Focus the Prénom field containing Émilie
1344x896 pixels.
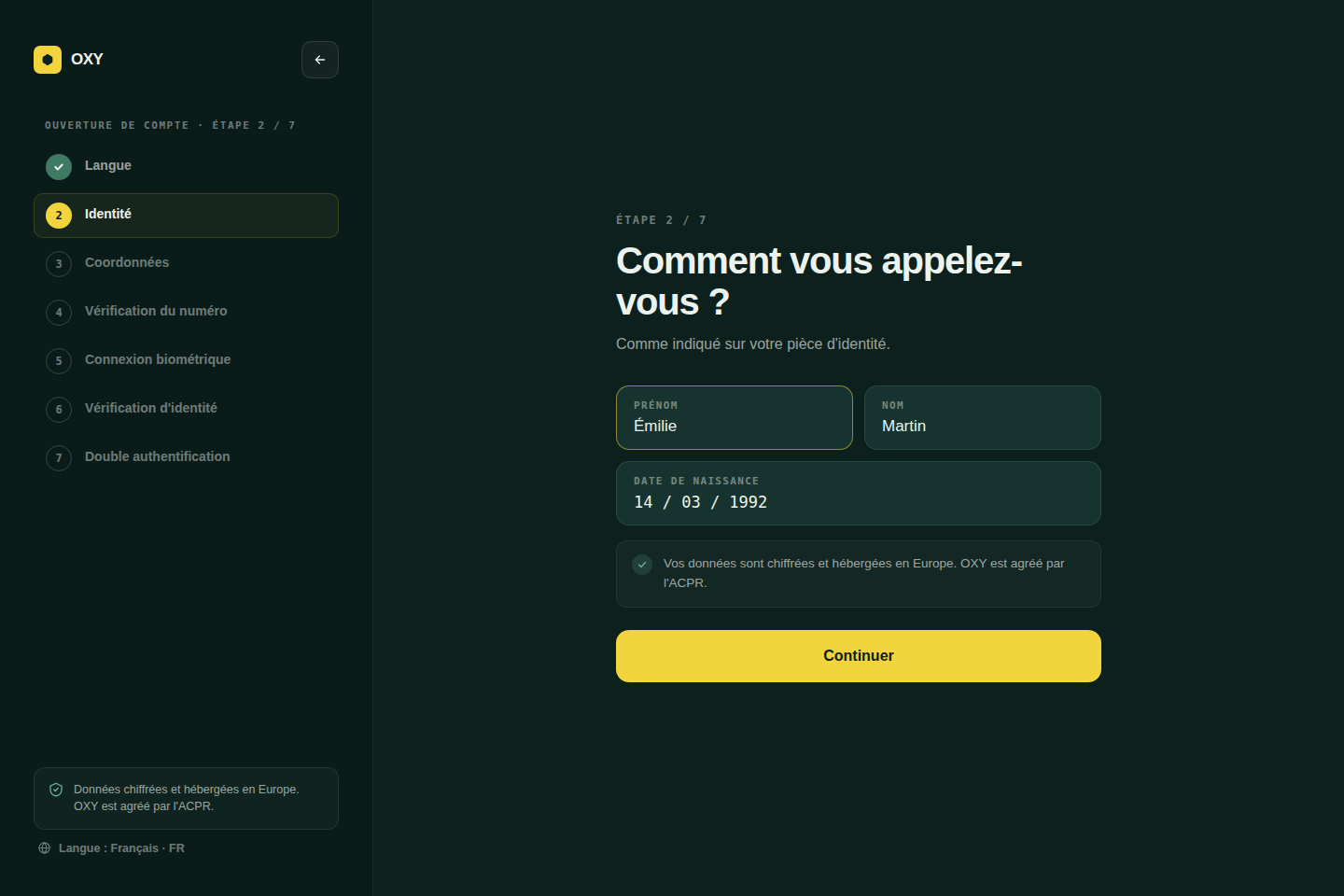tap(735, 418)
